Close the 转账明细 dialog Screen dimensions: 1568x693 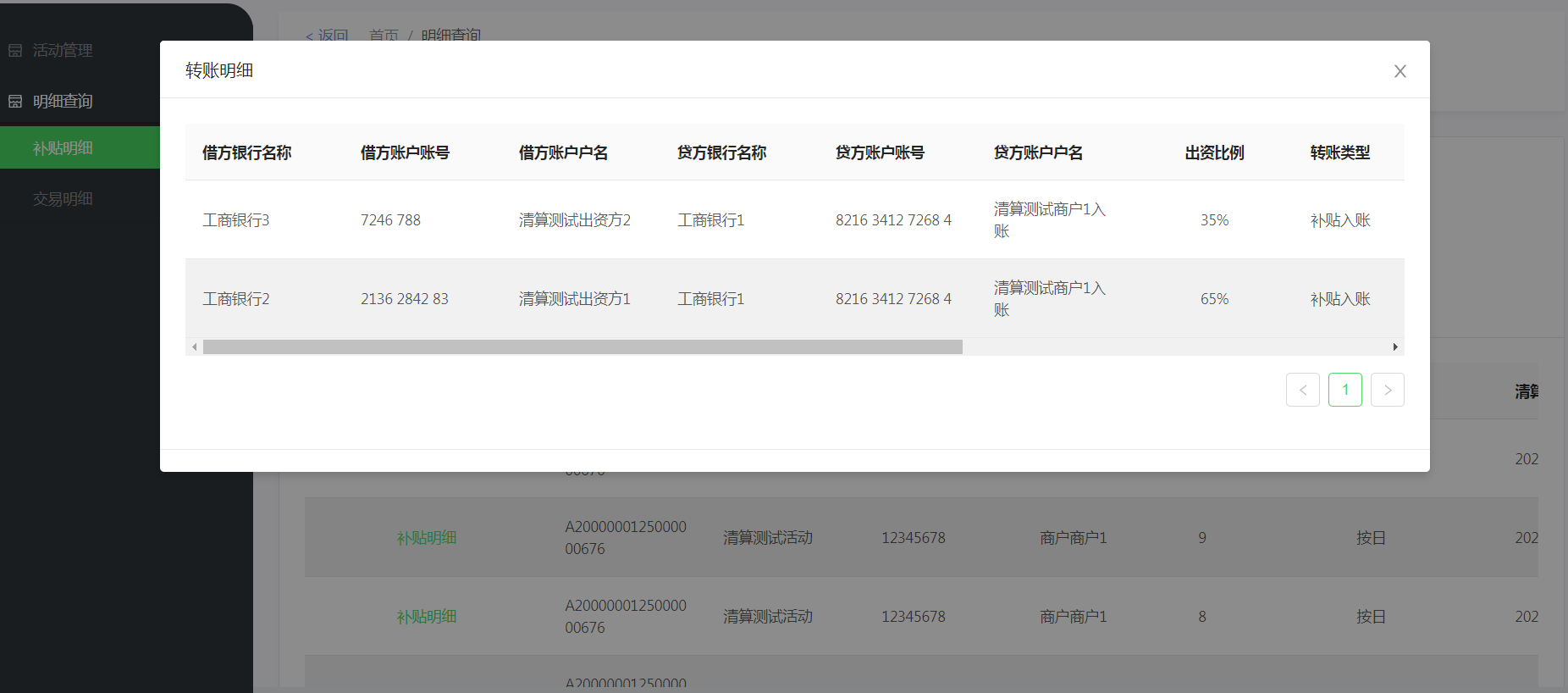click(x=1400, y=71)
